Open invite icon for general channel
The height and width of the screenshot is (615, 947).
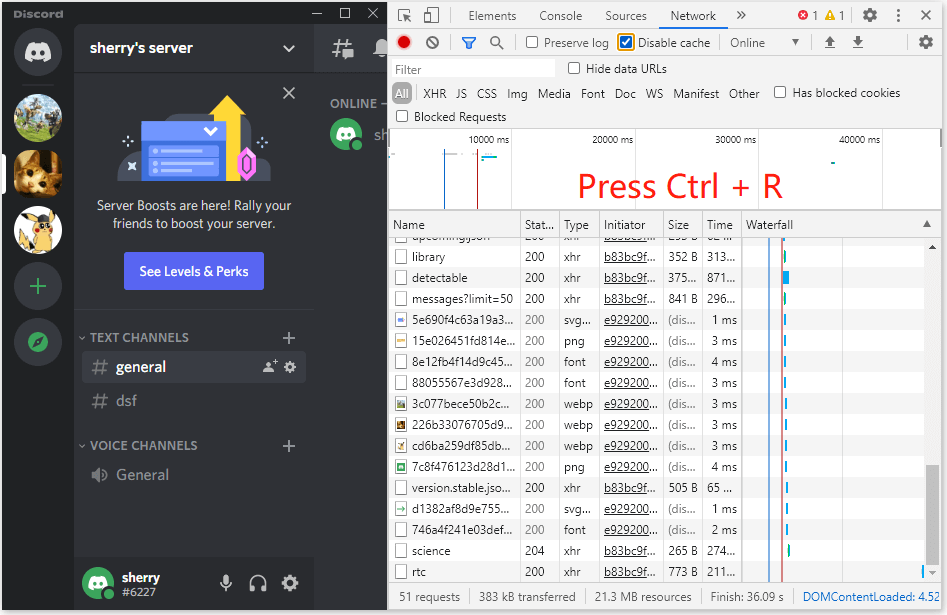coord(270,366)
